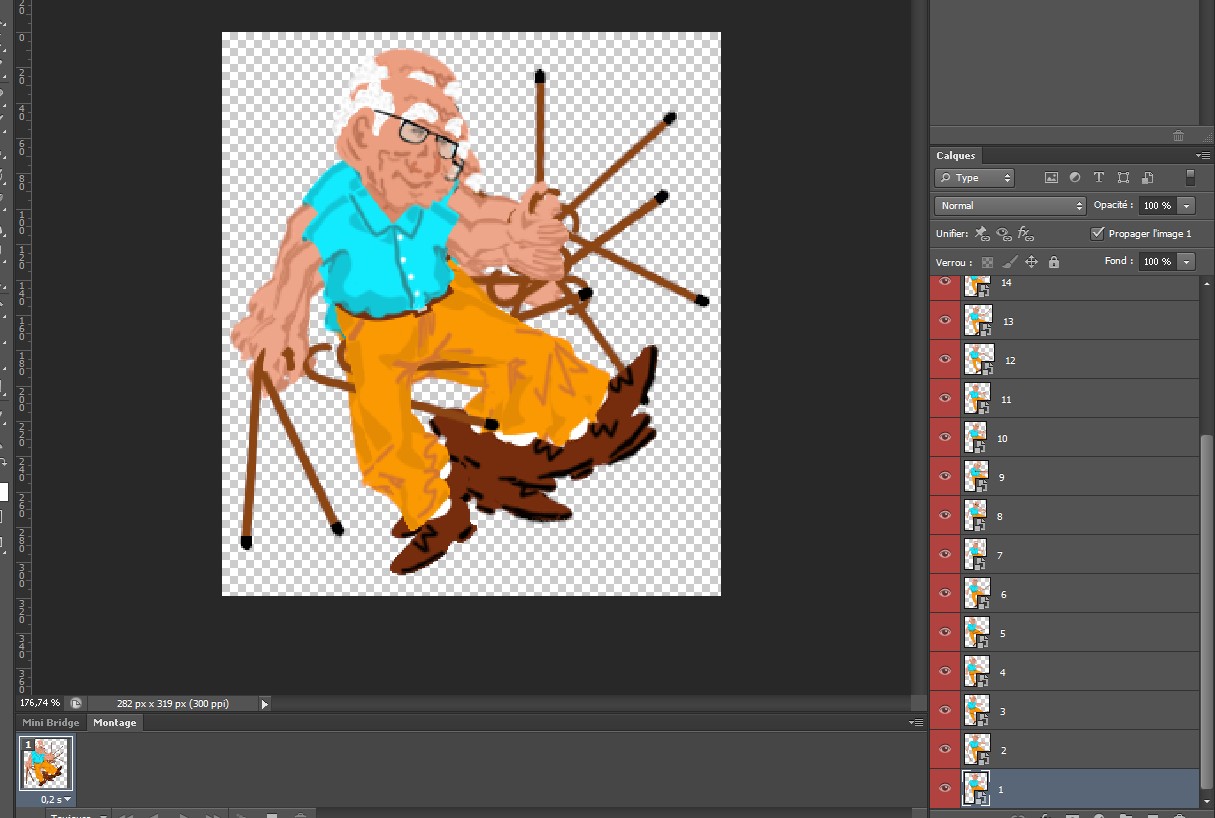Click the zoom level 176,74 % field
Screen dimensions: 1215x818
point(39,703)
